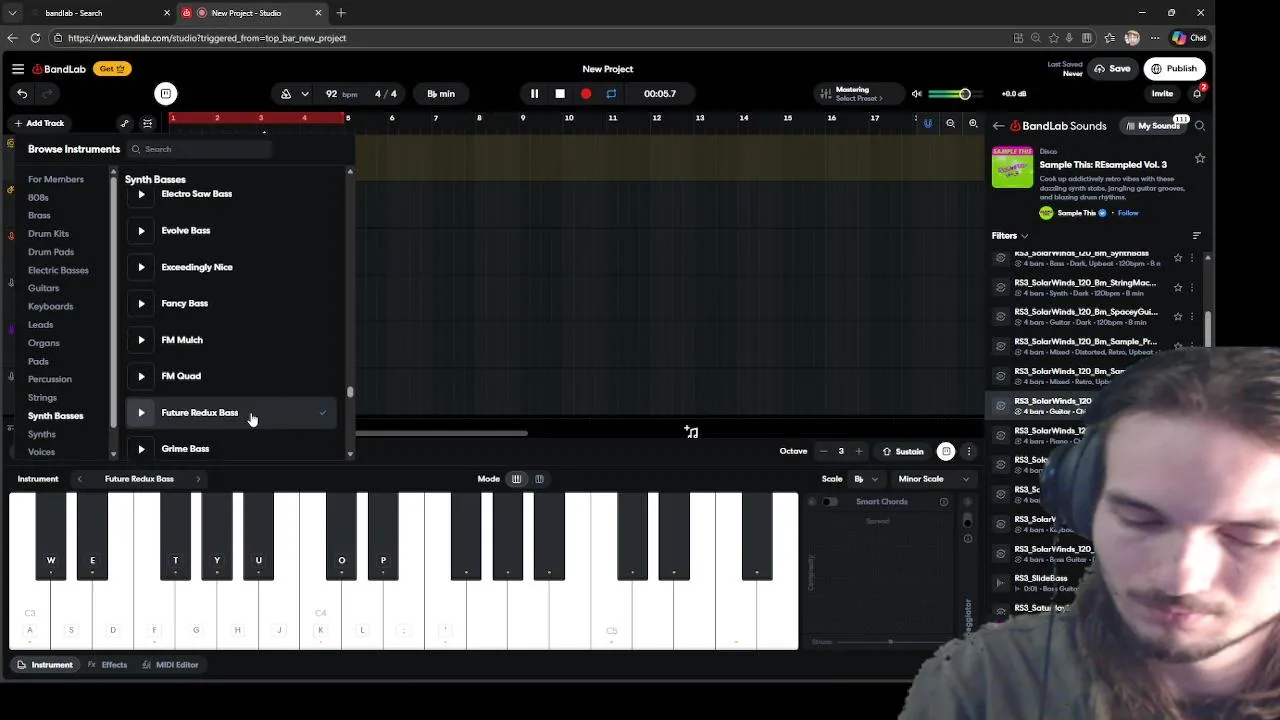Screen dimensions: 1280x720
Task: Click the redo arrow
Action: pyautogui.click(x=46, y=93)
